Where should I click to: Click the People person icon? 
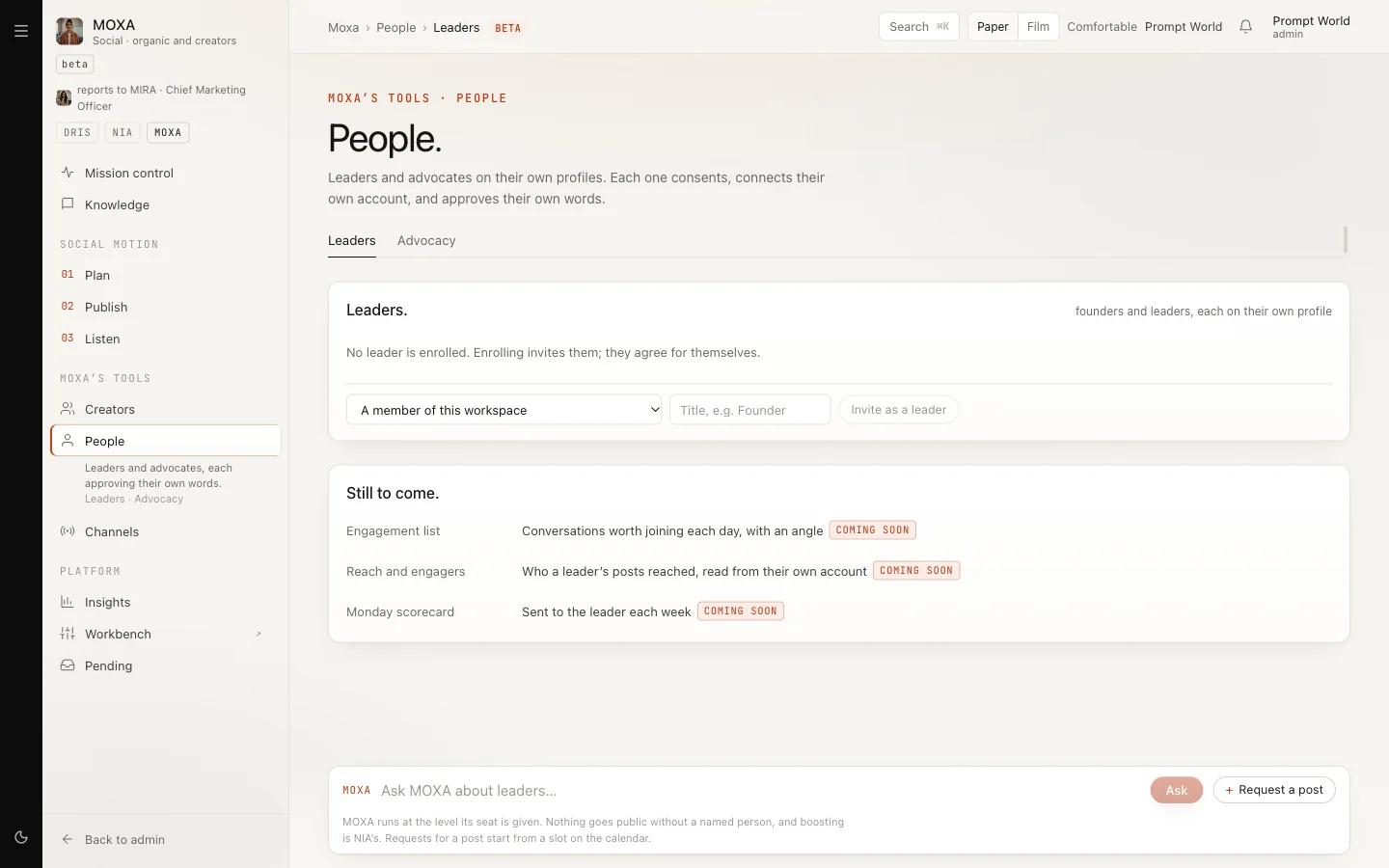click(x=68, y=441)
